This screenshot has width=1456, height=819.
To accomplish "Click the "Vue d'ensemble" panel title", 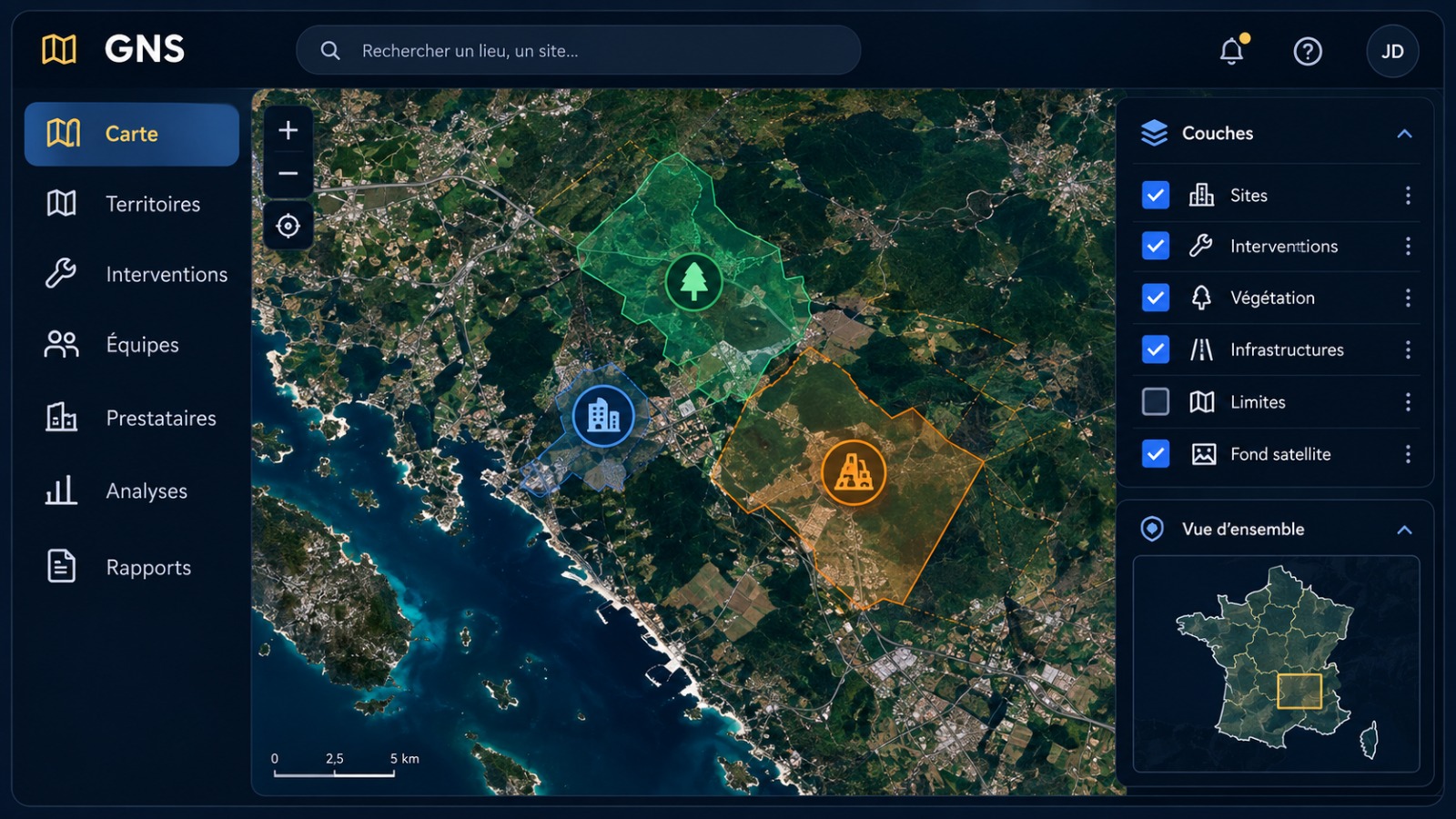I will coord(1243,529).
